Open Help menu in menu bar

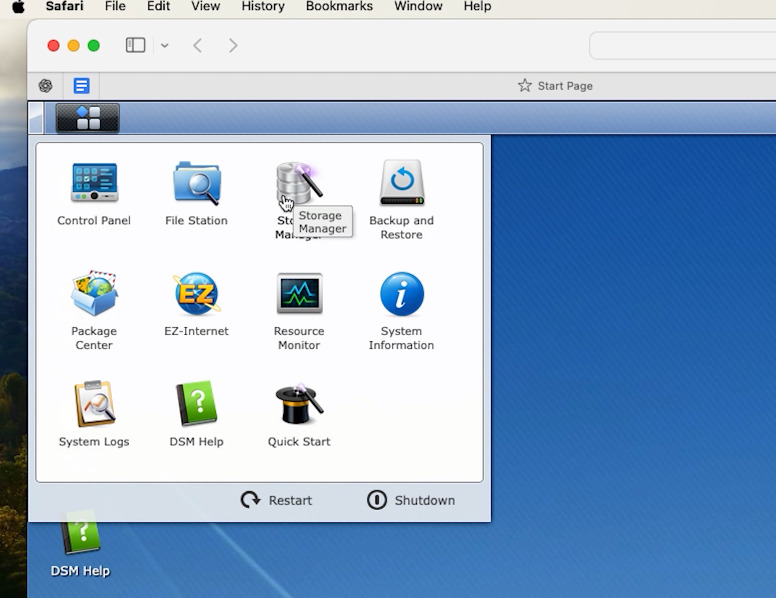click(x=477, y=6)
